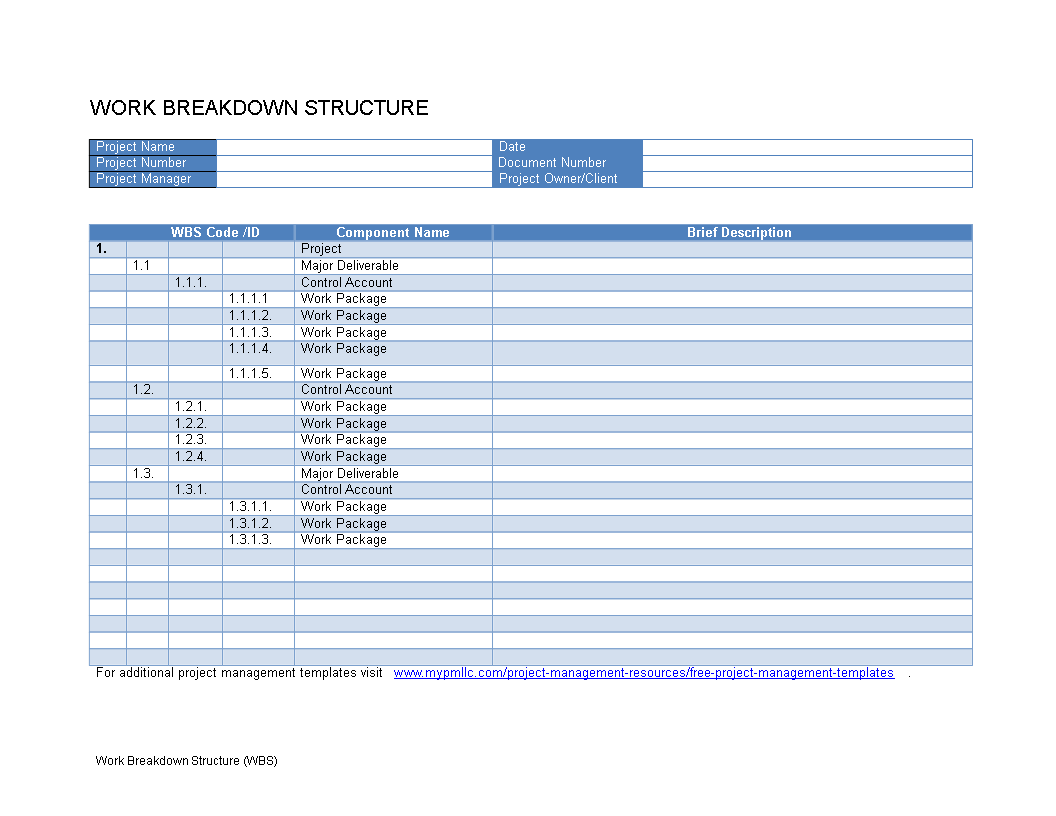Select the WBS code cell 1.3.1.1.
This screenshot has width=1056, height=816.
click(259, 506)
